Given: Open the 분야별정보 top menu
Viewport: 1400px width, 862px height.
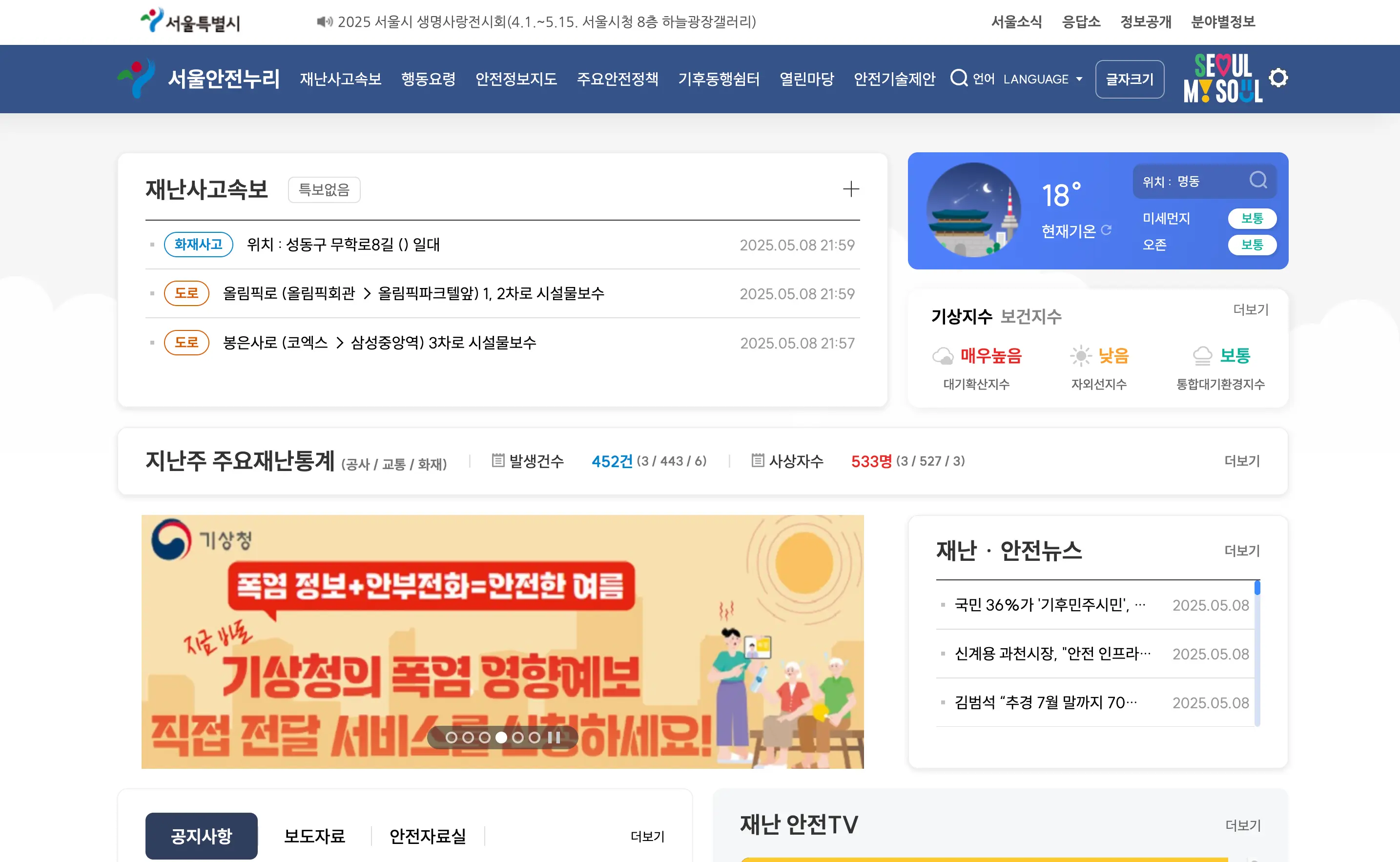Looking at the screenshot, I should pos(1223,21).
